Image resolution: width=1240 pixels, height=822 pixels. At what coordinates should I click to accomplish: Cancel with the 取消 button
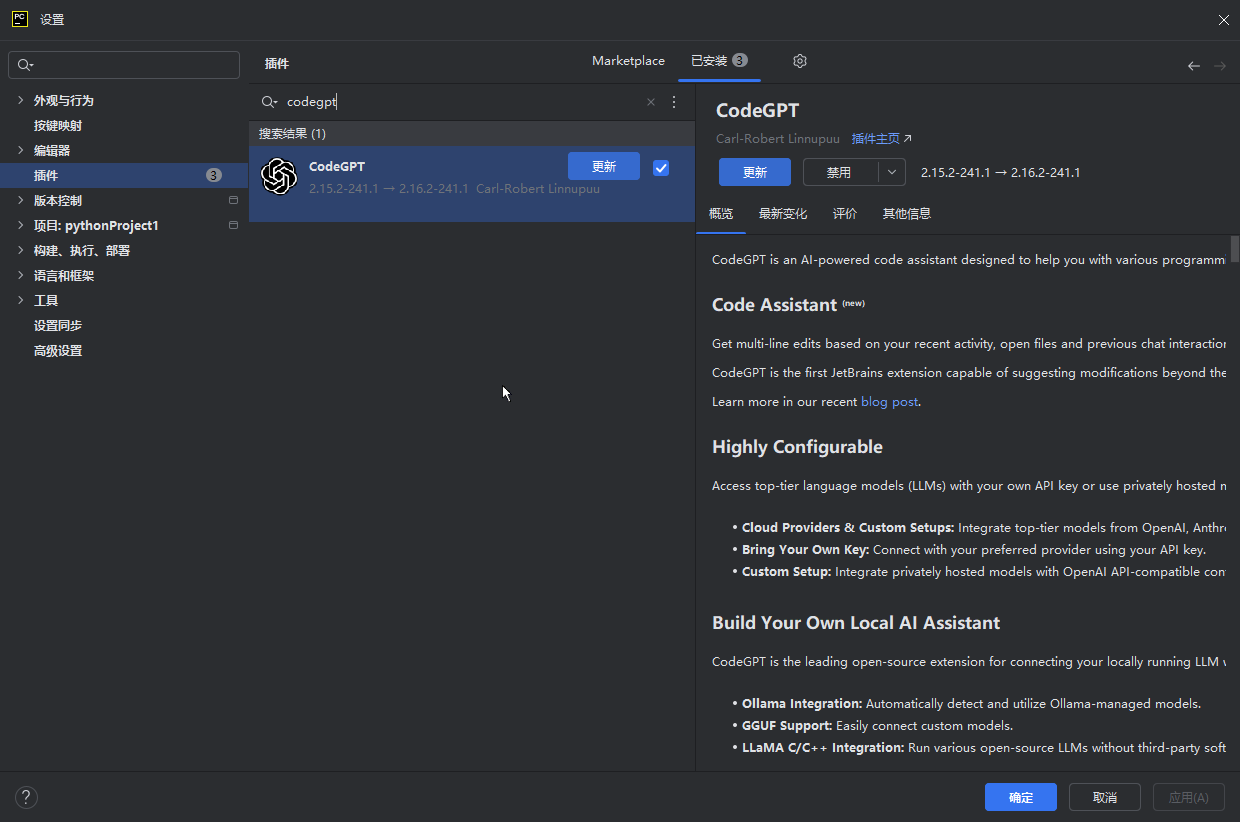tap(1105, 797)
